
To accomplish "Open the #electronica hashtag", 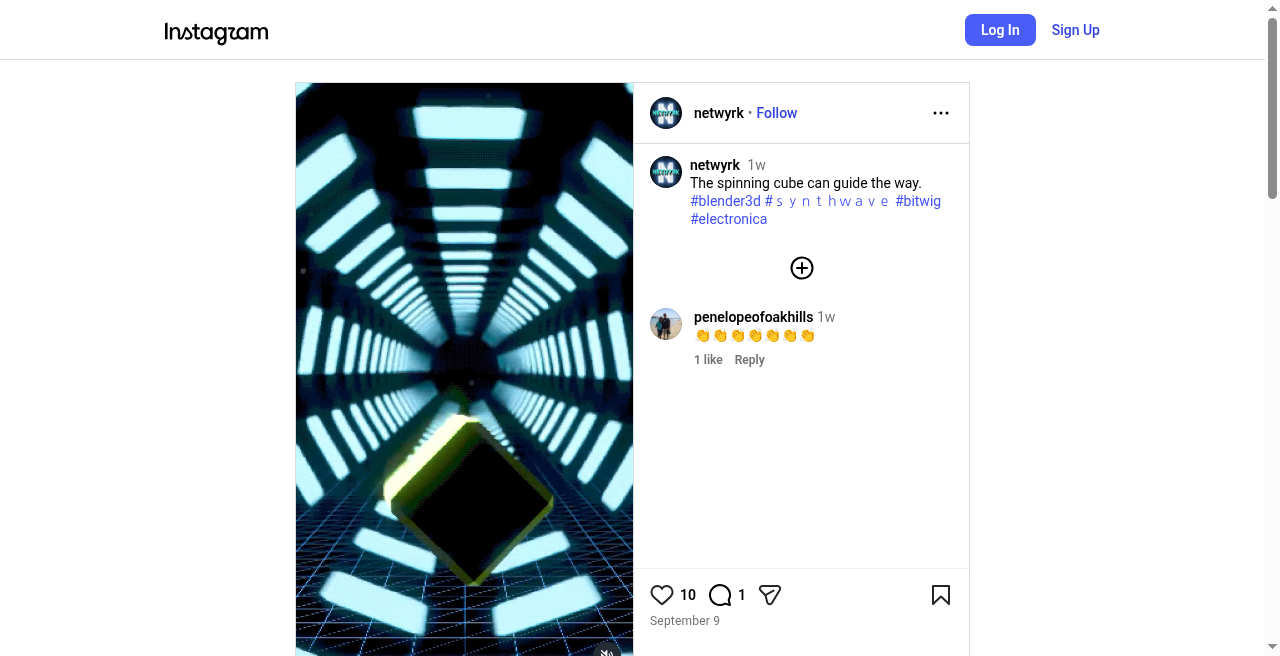I will (728, 219).
